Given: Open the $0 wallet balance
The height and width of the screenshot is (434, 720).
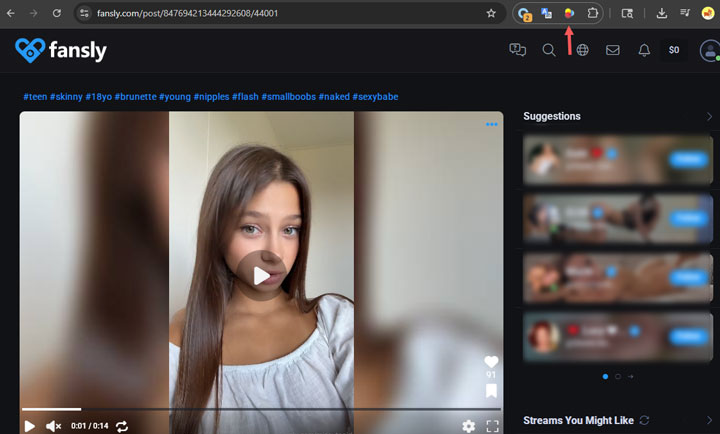Looking at the screenshot, I should (674, 50).
